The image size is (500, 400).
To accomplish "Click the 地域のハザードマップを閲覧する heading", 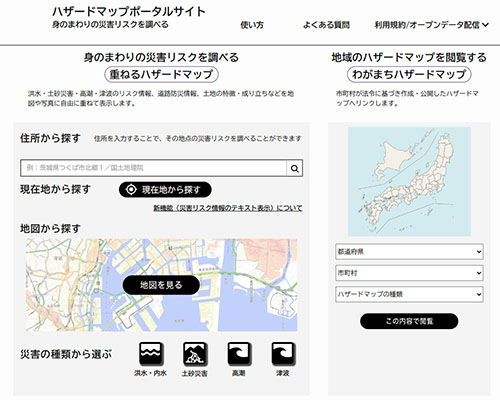I will click(409, 57).
